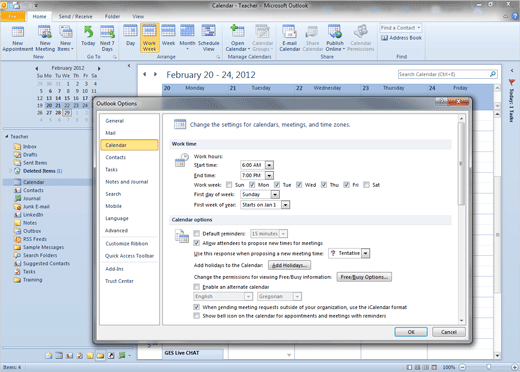Enable the Default reminders checkbox
This screenshot has width=520, height=372.
pyautogui.click(x=197, y=233)
